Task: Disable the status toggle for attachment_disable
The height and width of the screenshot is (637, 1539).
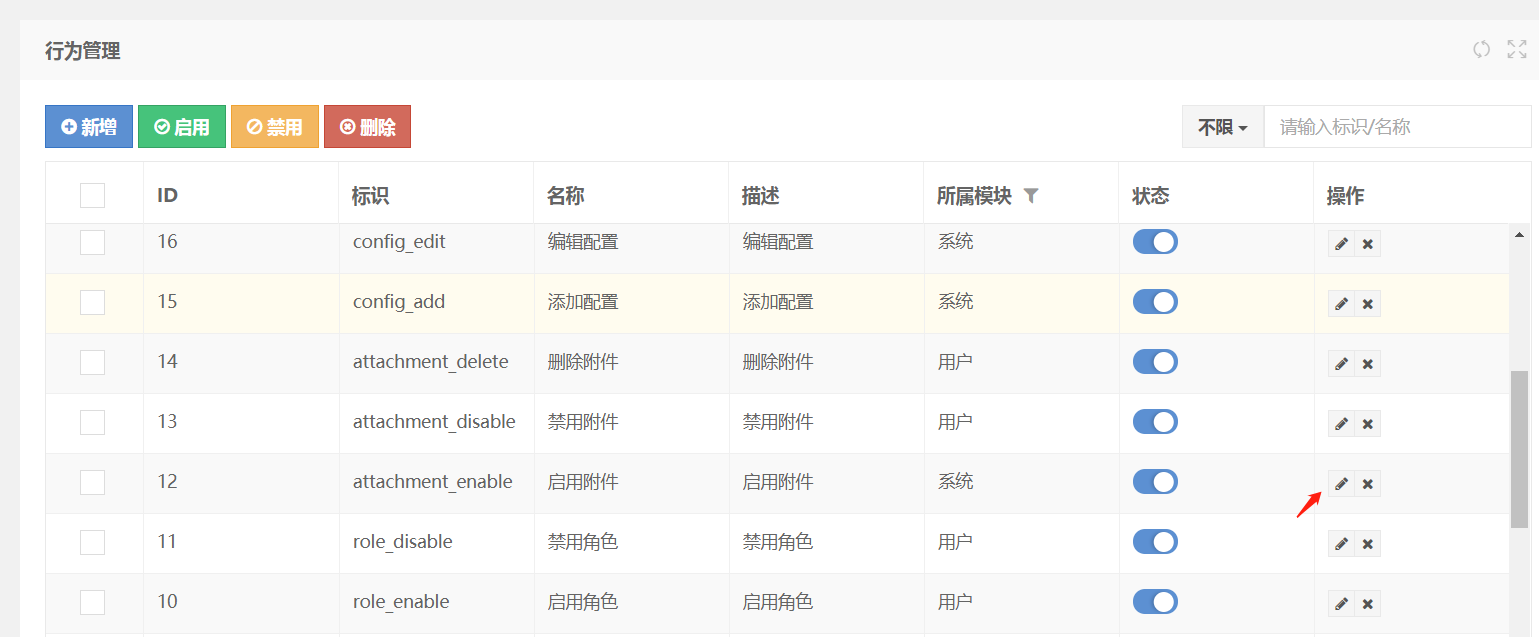Action: [x=1155, y=421]
